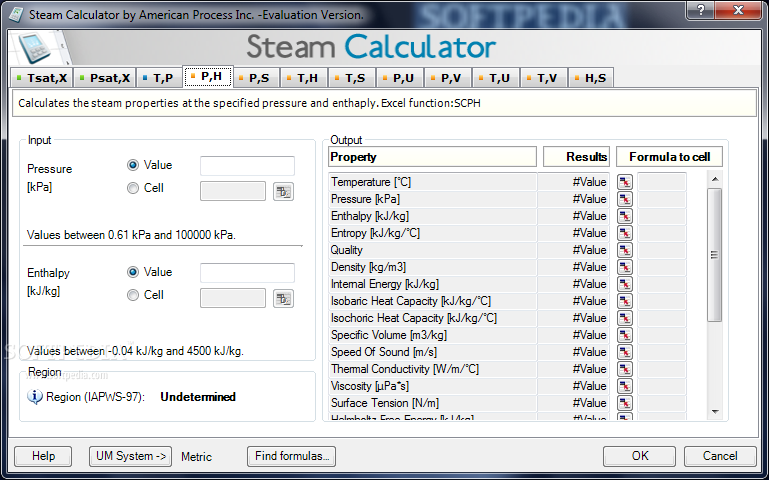Click the Viscosity [µPa*s] property row
Image resolution: width=769 pixels, height=480 pixels.
pyautogui.click(x=433, y=386)
